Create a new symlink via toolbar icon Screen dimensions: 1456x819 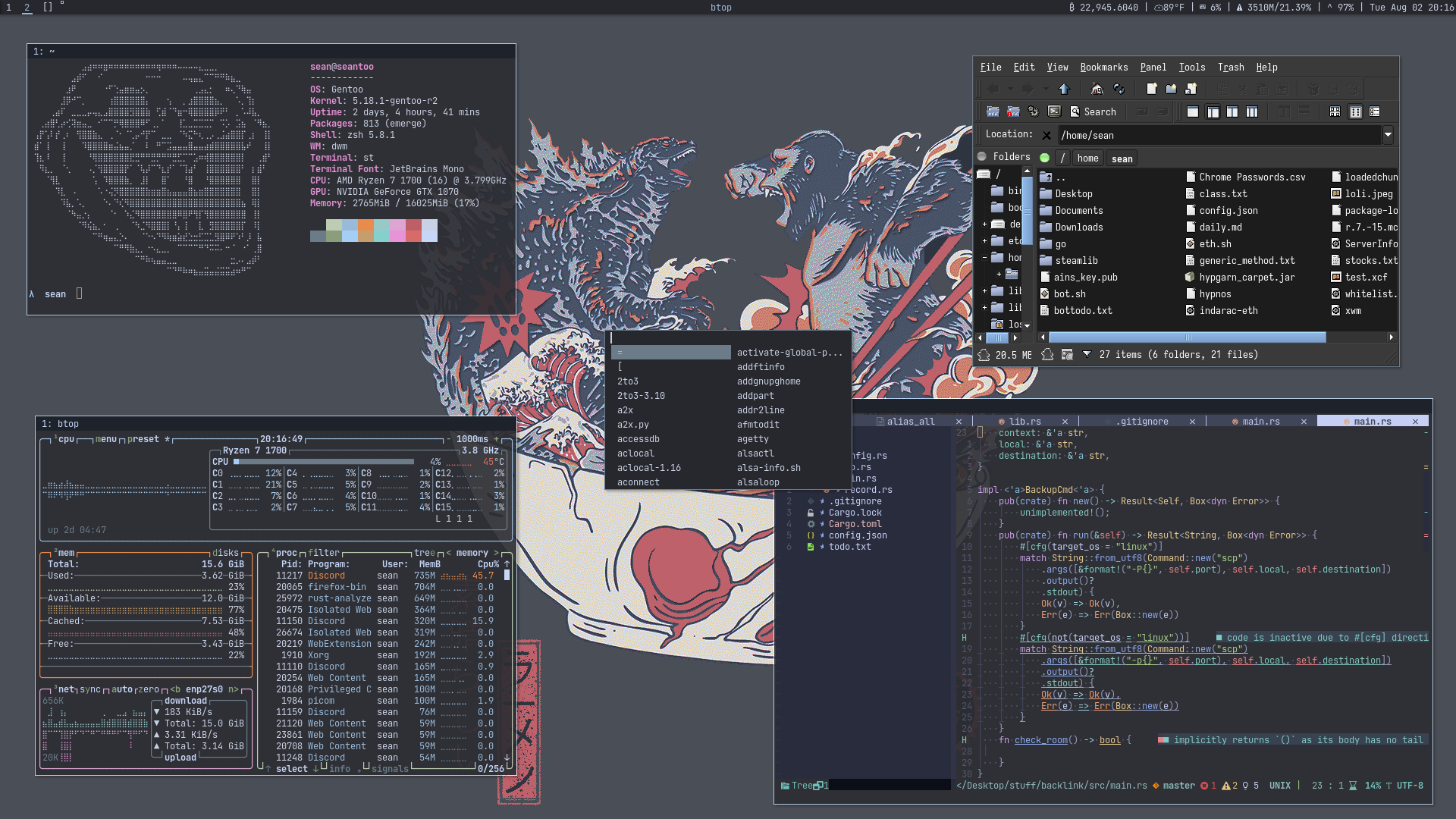[x=1191, y=89]
